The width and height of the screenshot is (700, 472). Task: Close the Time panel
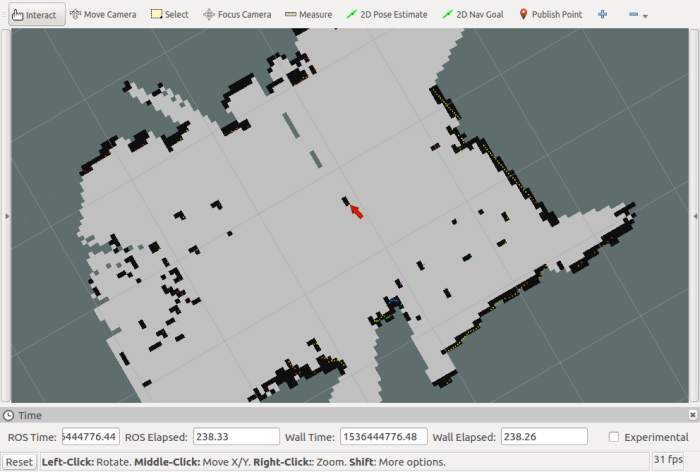click(692, 414)
